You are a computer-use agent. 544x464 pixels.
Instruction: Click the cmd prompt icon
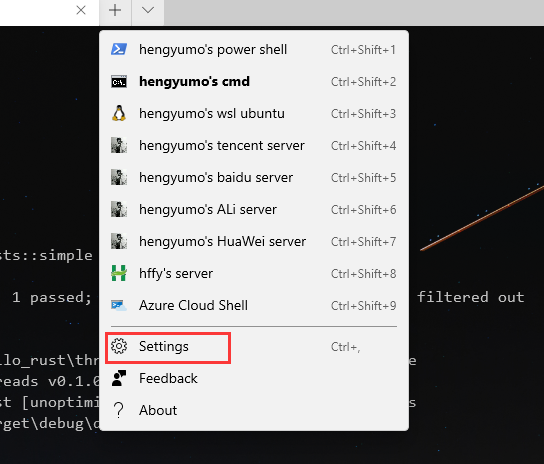119,82
